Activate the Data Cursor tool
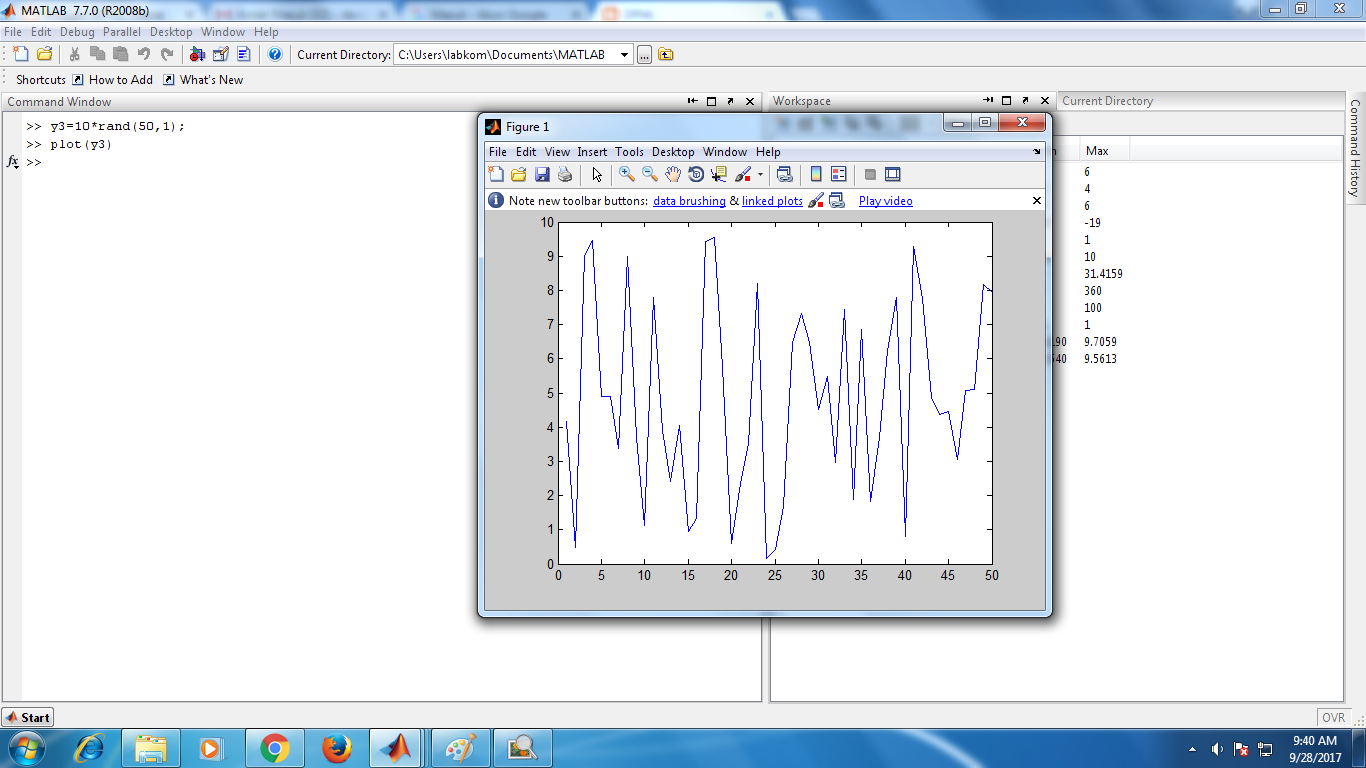The image size is (1366, 768). click(717, 174)
